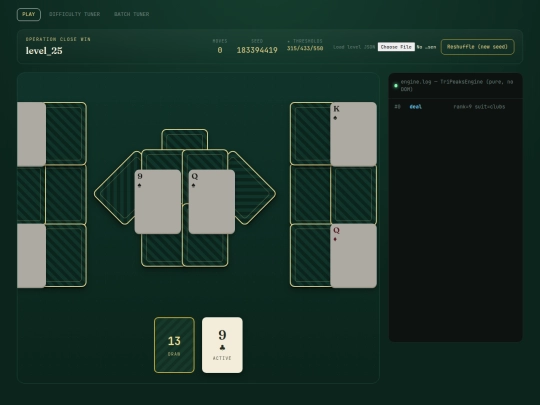Click the deal log entry

416,107
